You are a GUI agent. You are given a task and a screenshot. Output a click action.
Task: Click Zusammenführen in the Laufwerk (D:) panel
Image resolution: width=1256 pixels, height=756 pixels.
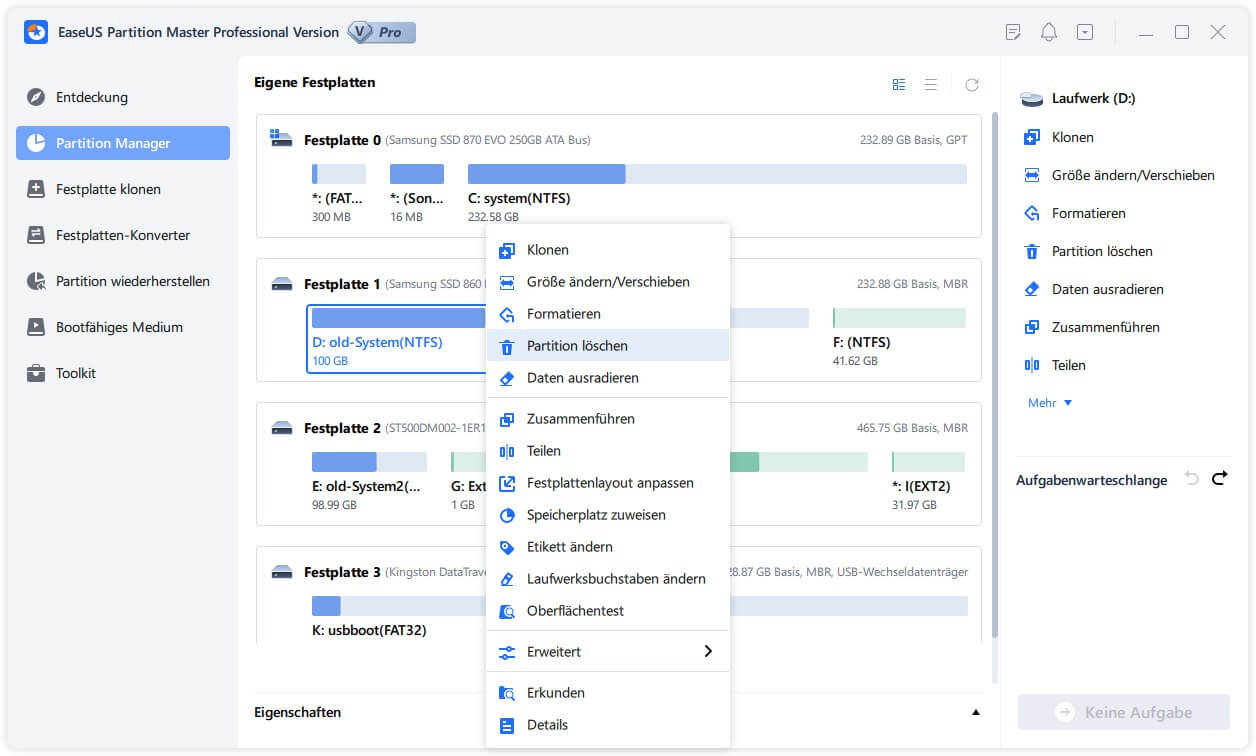tap(1091, 327)
